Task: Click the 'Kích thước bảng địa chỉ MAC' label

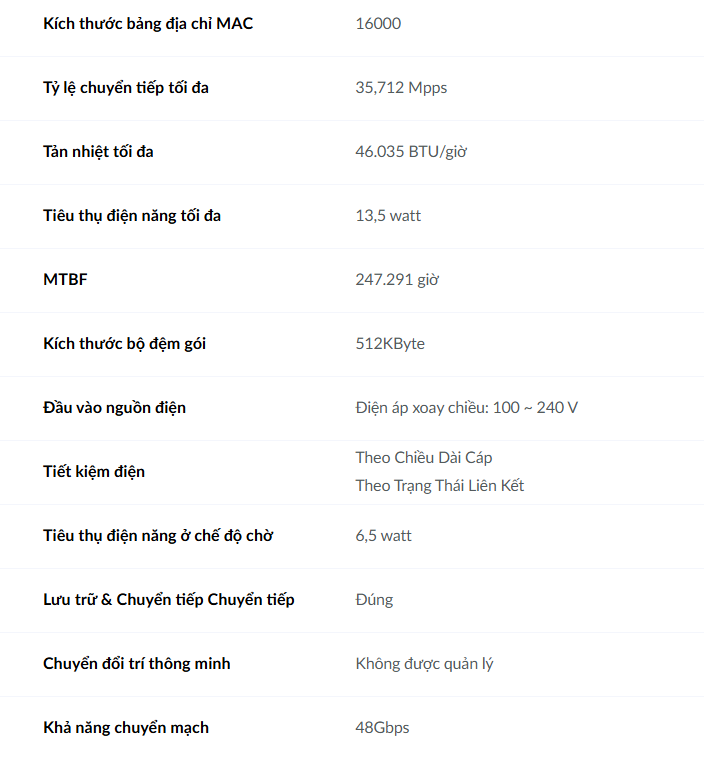Action: pos(148,24)
